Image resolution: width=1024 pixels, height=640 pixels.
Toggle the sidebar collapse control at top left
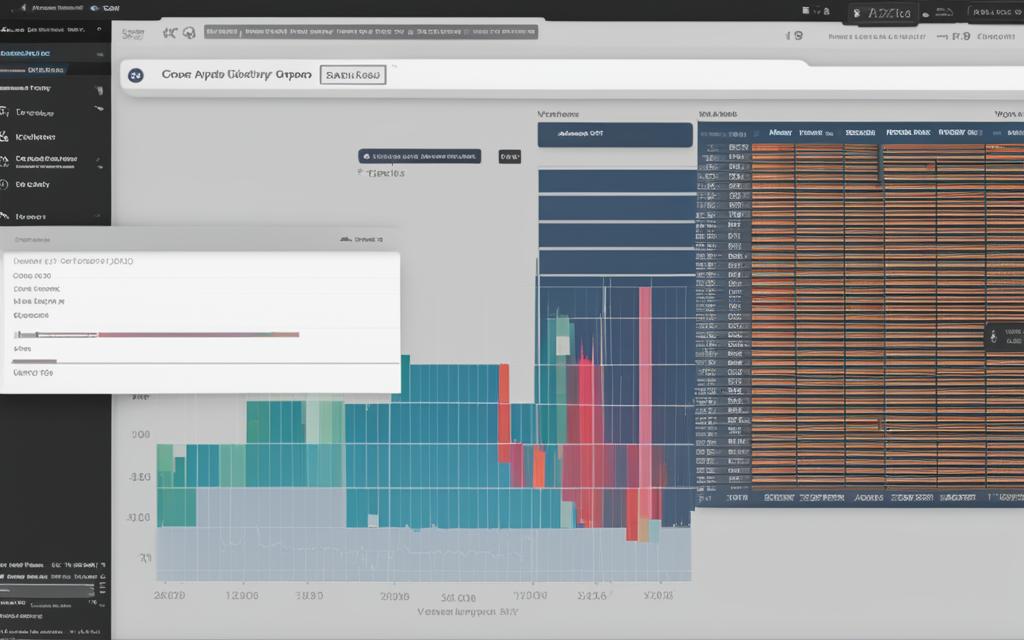[x=98, y=30]
